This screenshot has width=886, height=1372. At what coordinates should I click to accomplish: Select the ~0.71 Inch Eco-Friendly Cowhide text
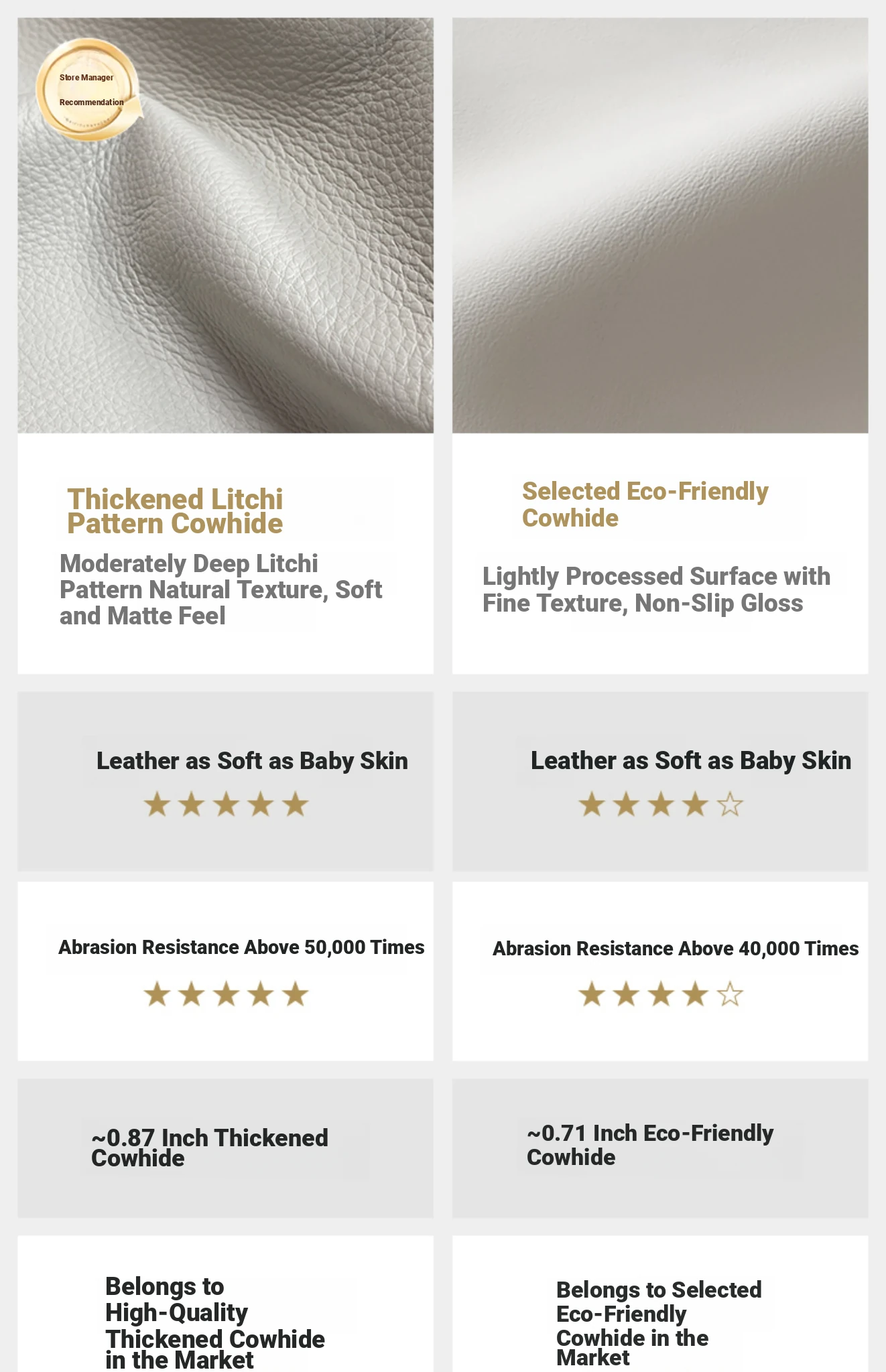coord(649,1145)
